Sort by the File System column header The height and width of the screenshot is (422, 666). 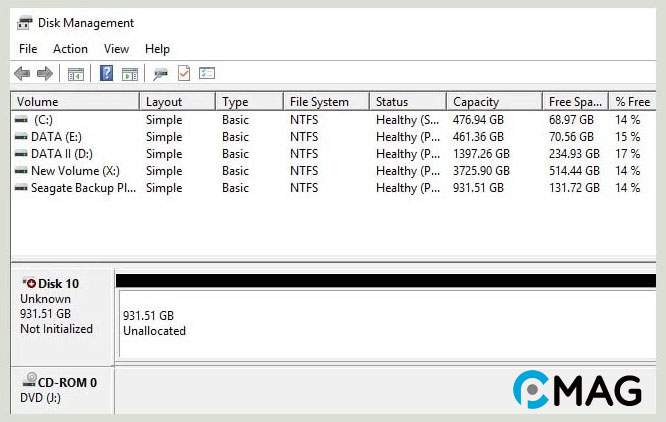[325, 101]
